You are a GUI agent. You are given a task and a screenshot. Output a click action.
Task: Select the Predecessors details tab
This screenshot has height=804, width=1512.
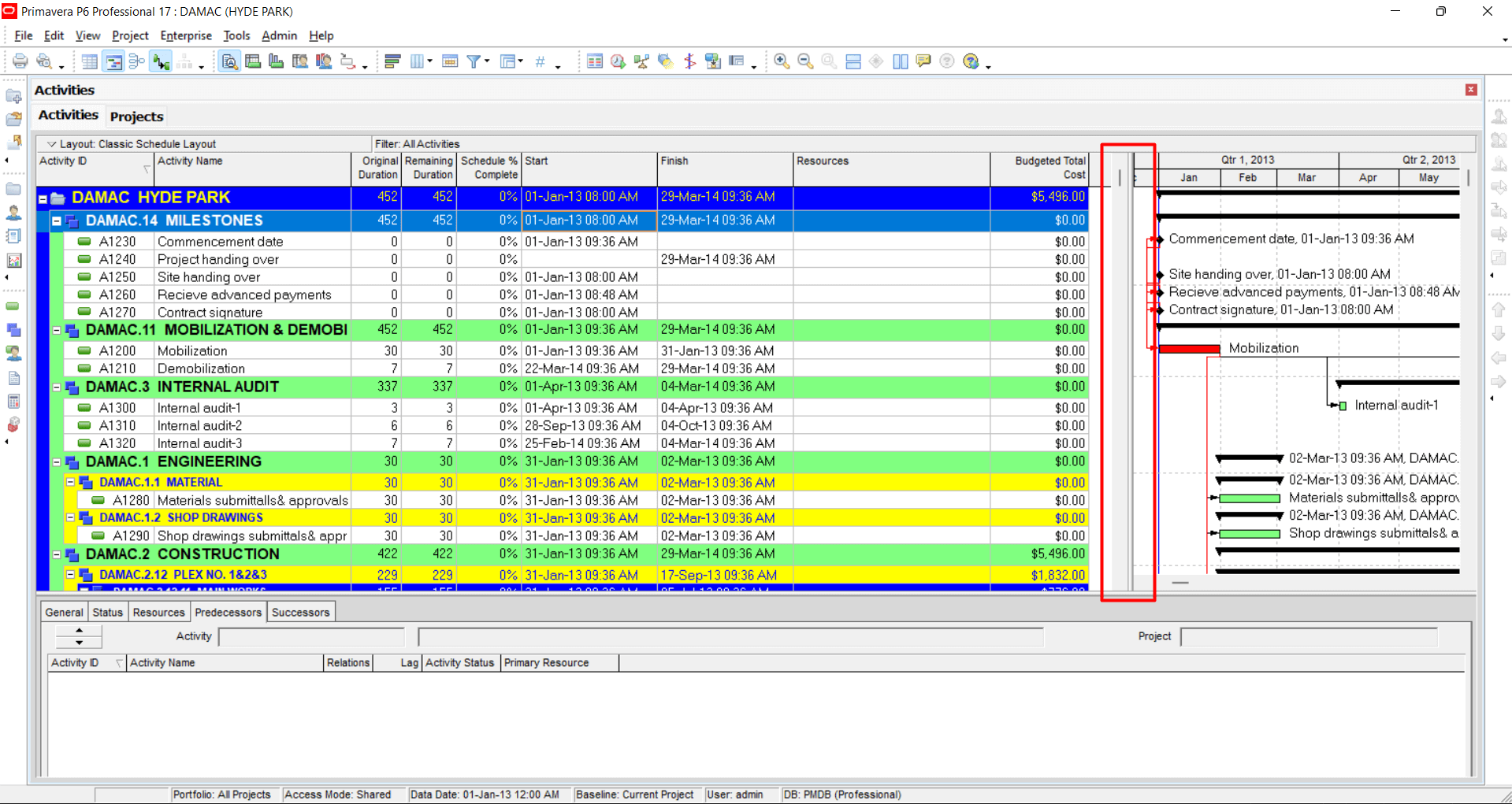(228, 612)
